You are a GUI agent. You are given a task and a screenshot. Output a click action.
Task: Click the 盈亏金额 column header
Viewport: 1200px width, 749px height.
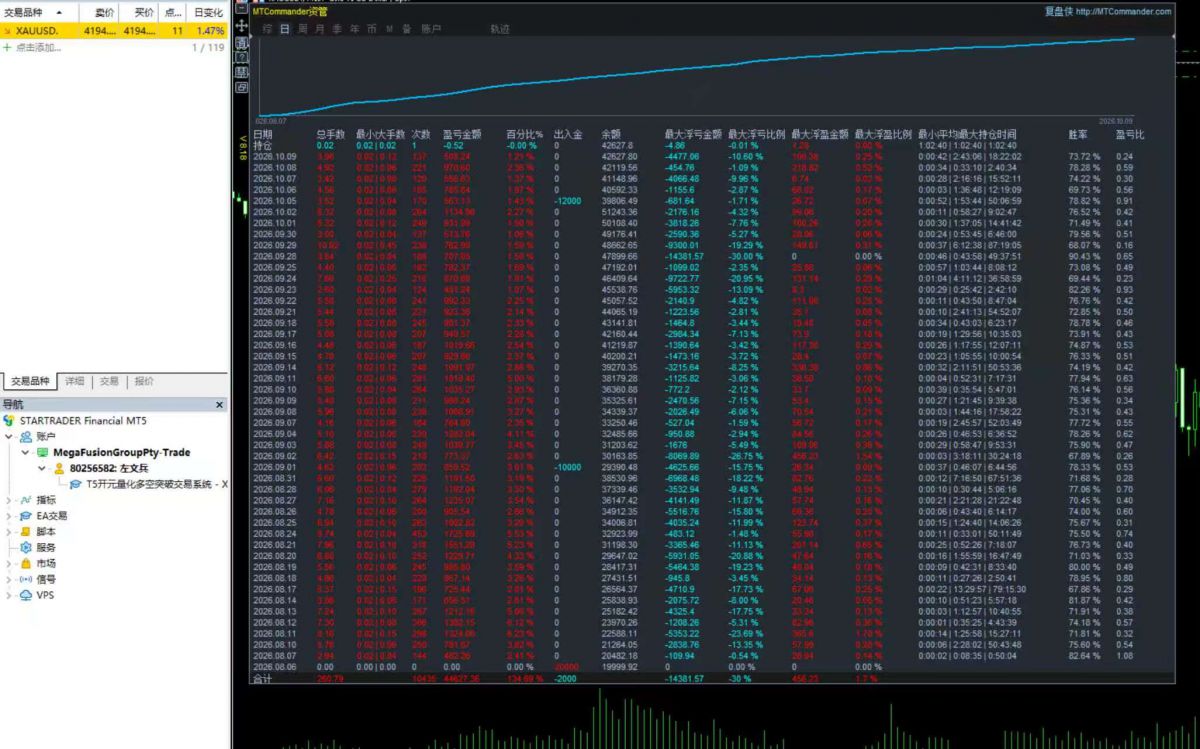tap(462, 134)
